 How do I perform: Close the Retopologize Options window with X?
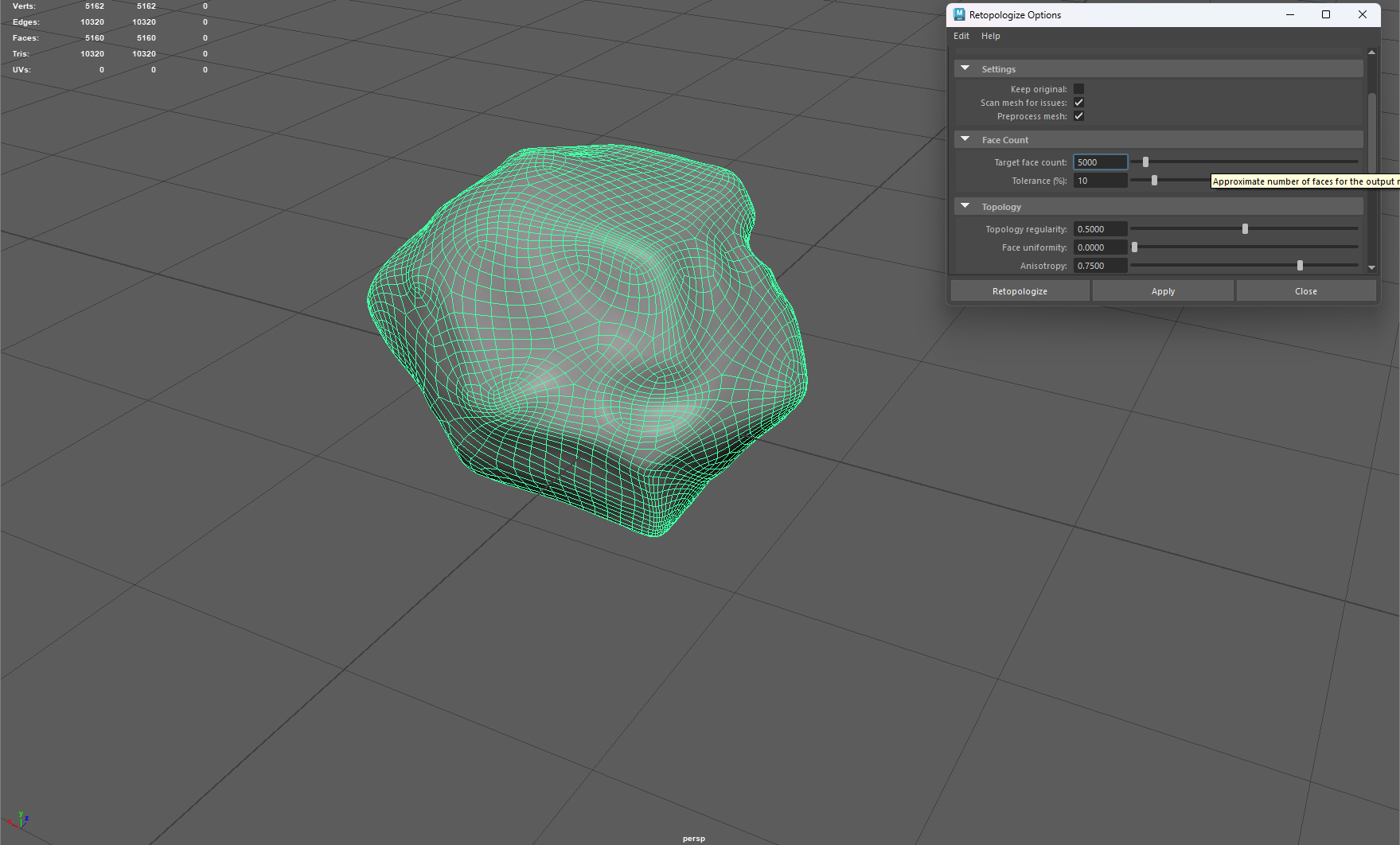(x=1363, y=14)
